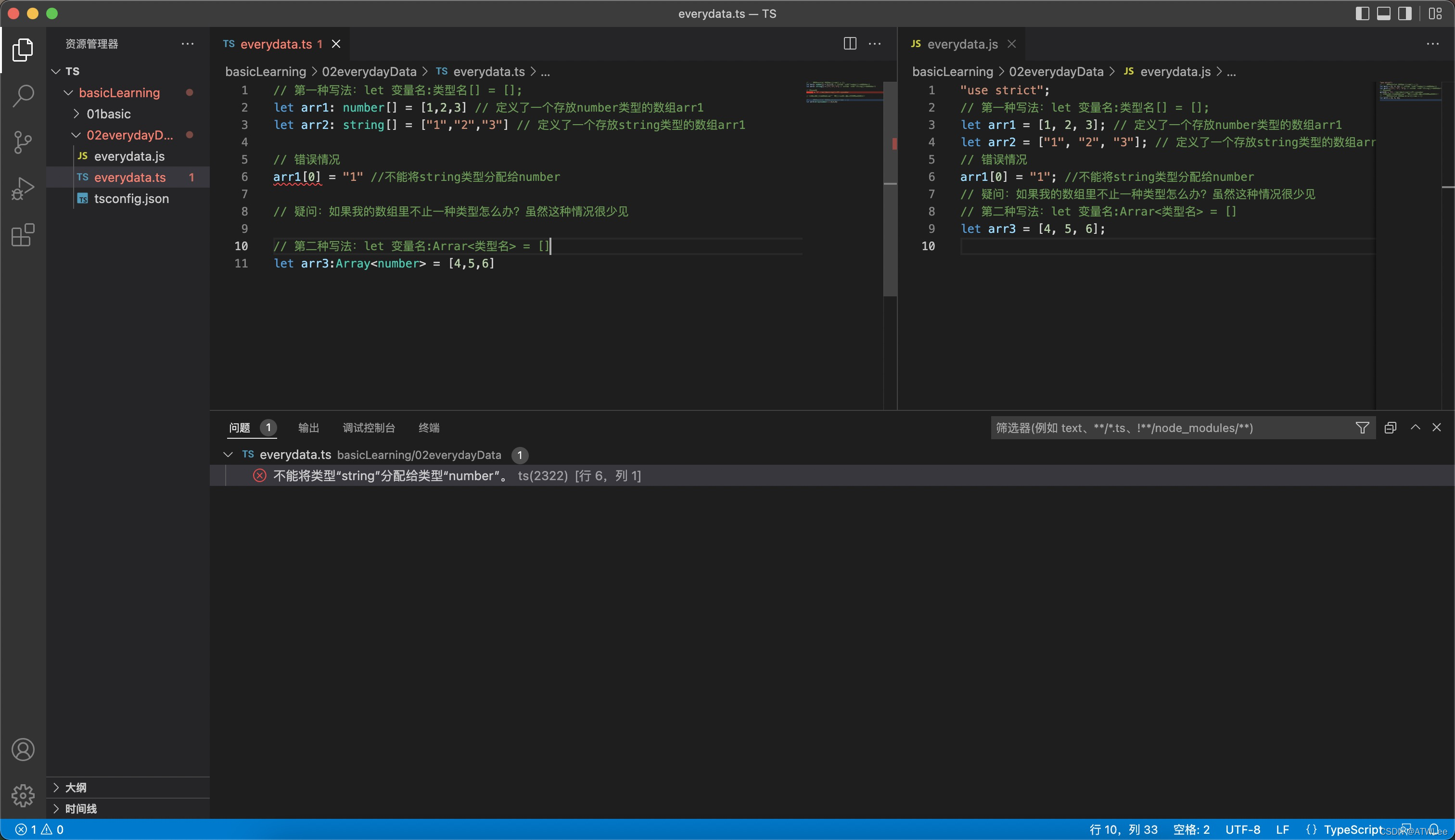Open the Source Control view
1455x840 pixels.
pos(23,142)
